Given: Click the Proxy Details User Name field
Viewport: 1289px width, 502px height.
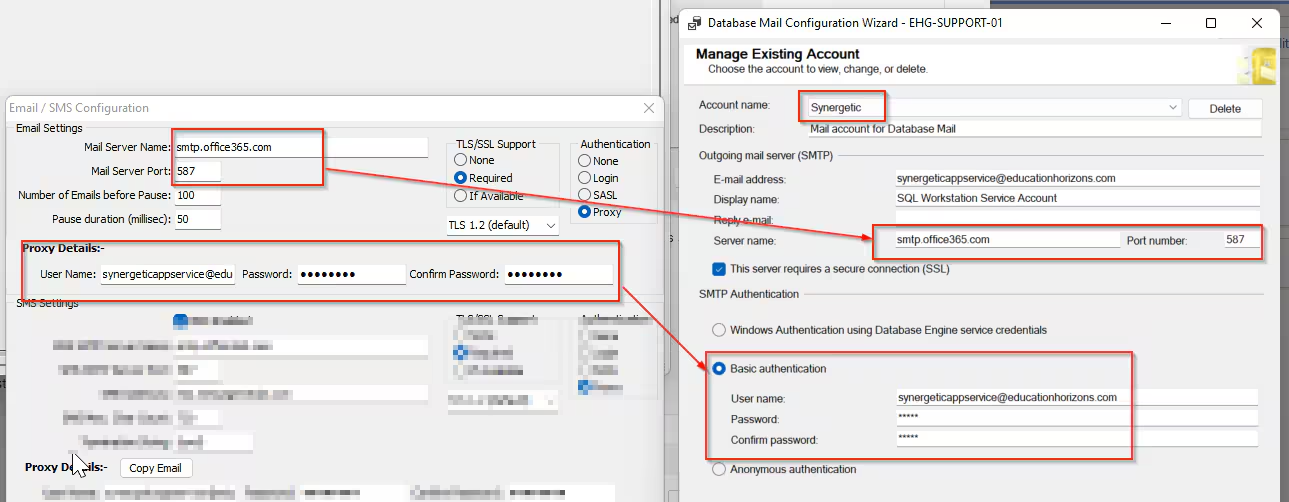Looking at the screenshot, I should [167, 274].
